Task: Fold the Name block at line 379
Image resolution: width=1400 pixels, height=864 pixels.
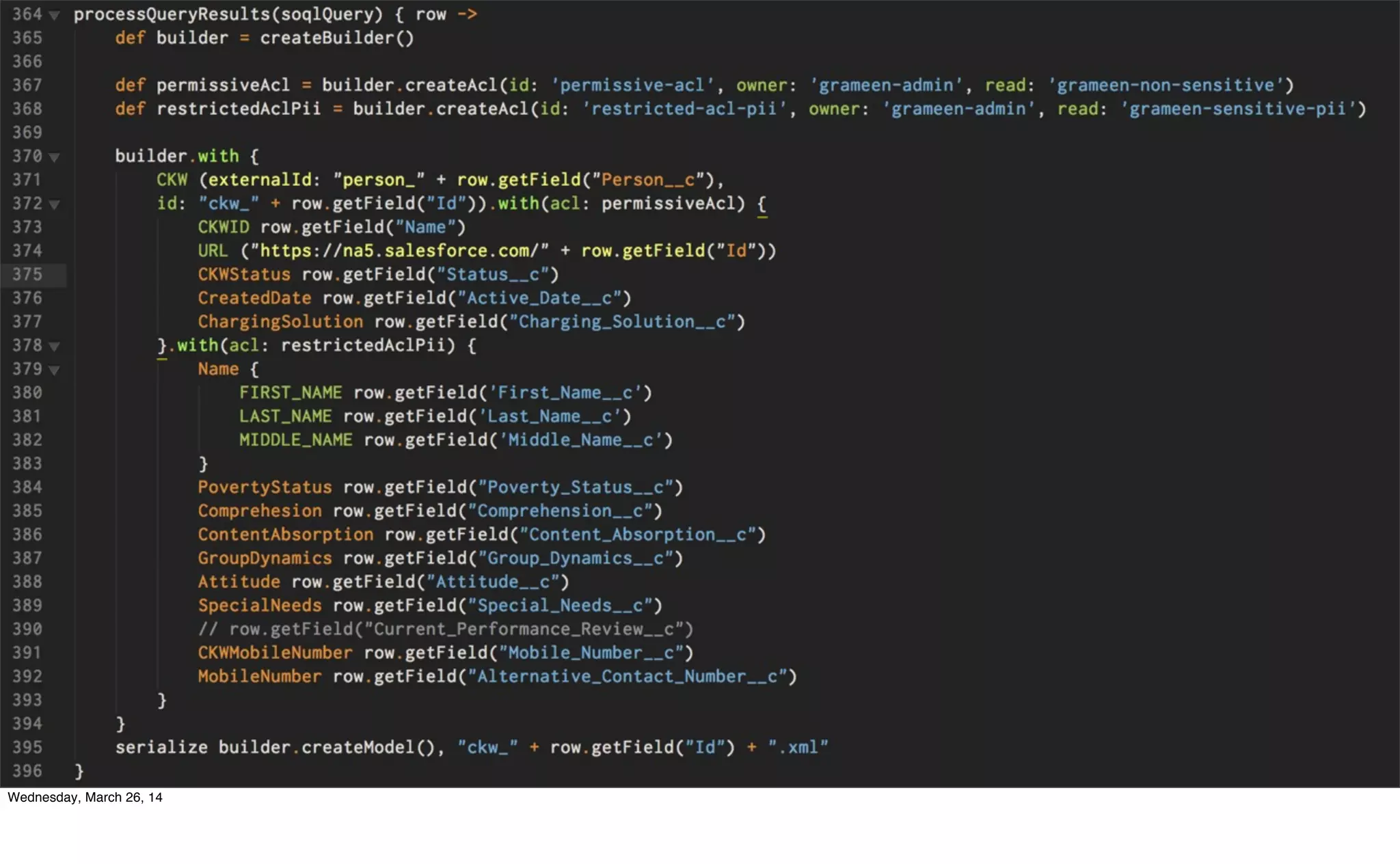Action: click(x=55, y=370)
